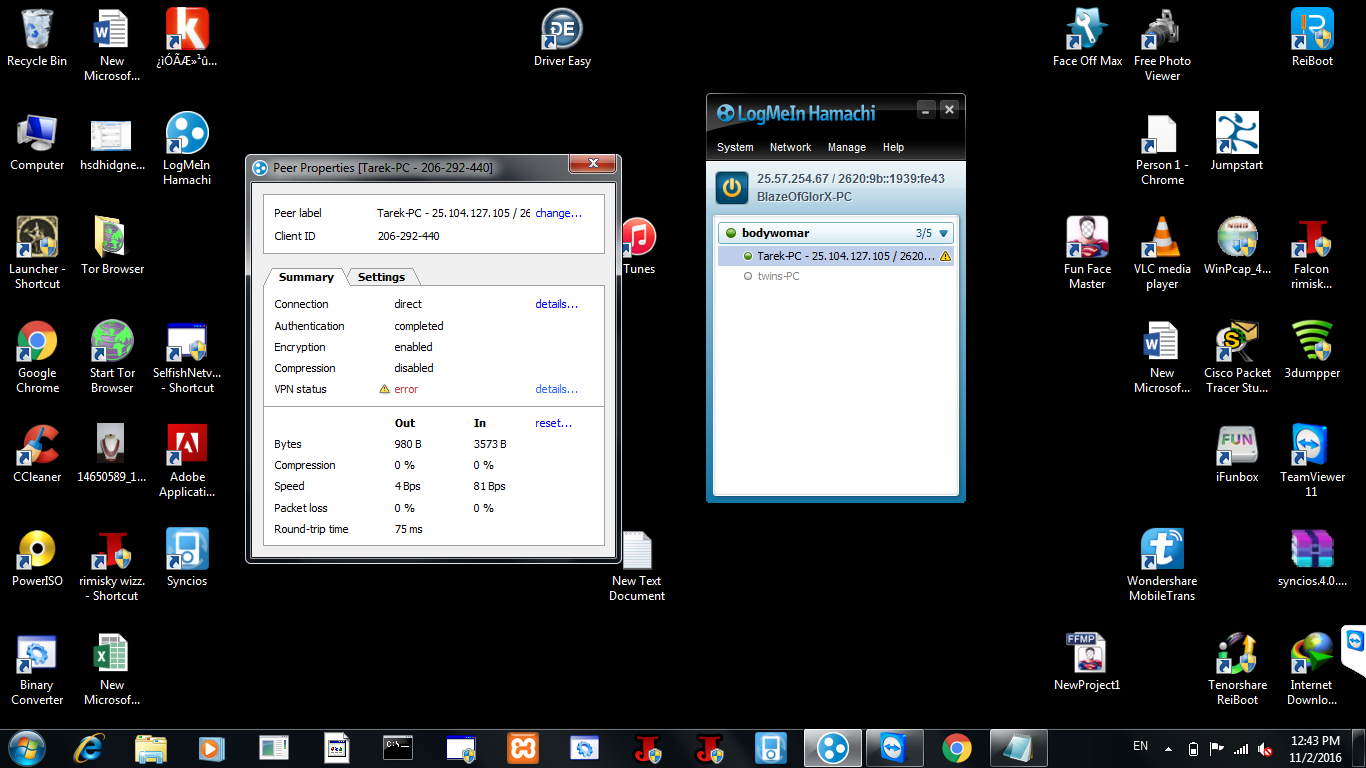Select Tarek-PC peer row in Hamachi
The height and width of the screenshot is (768, 1366).
(836, 256)
